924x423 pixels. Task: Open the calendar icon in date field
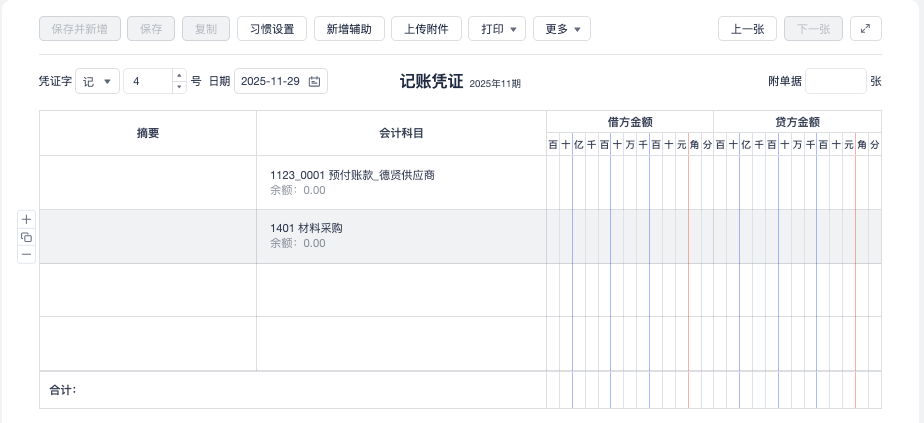point(314,82)
